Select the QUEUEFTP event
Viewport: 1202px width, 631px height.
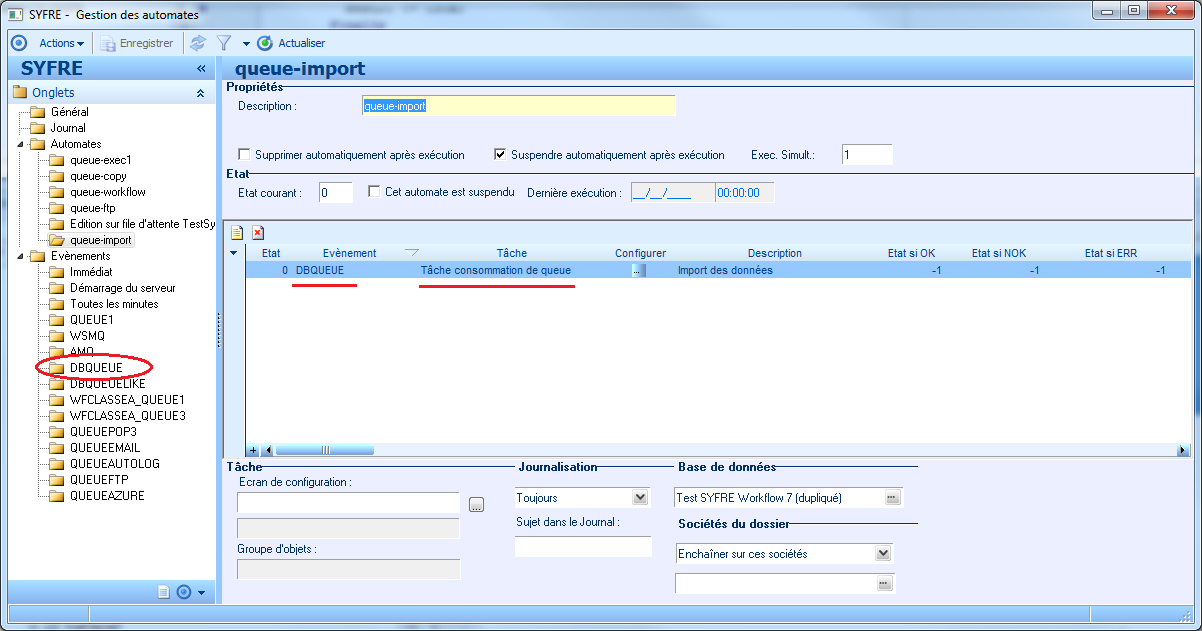click(x=100, y=480)
